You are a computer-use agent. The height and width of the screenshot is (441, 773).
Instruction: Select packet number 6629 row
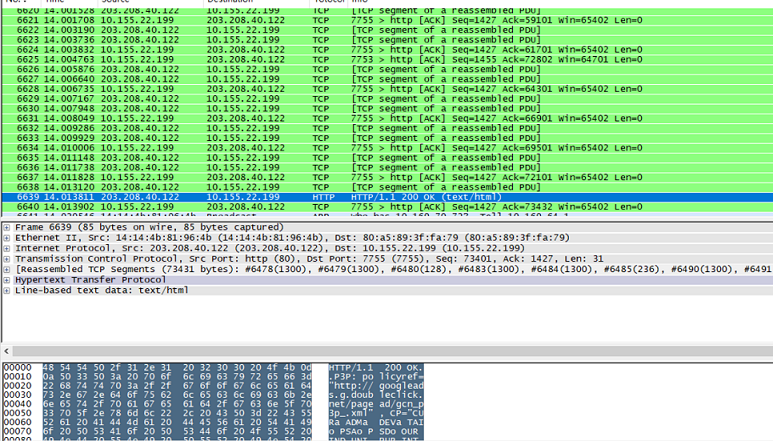[x=387, y=99]
